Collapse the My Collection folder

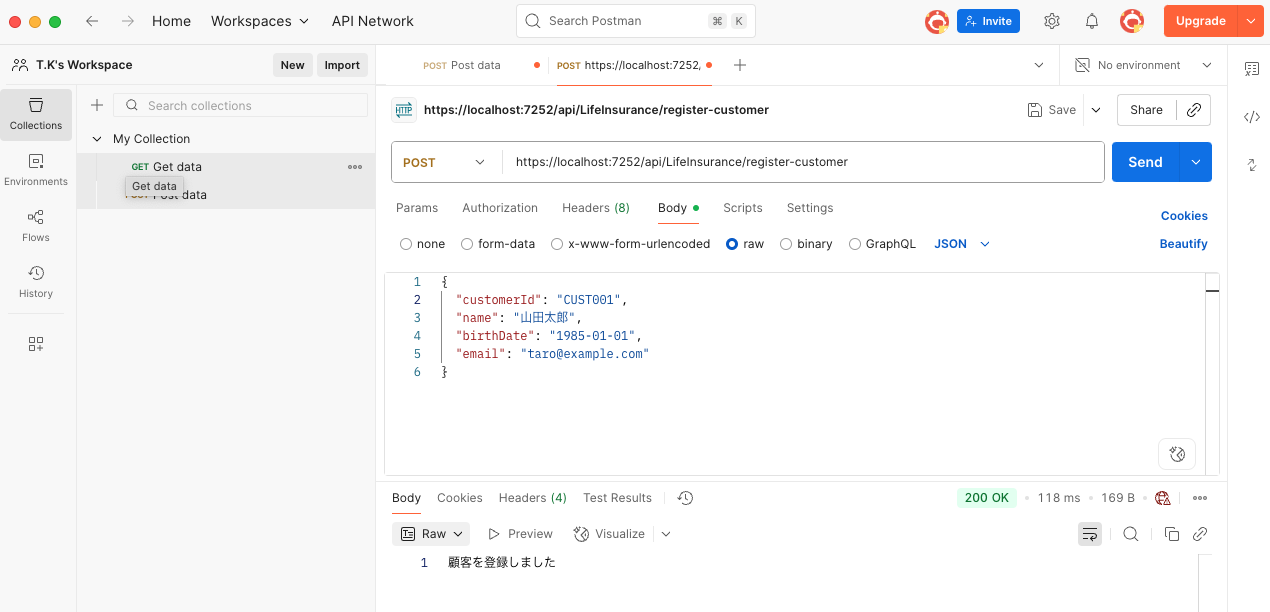[97, 139]
